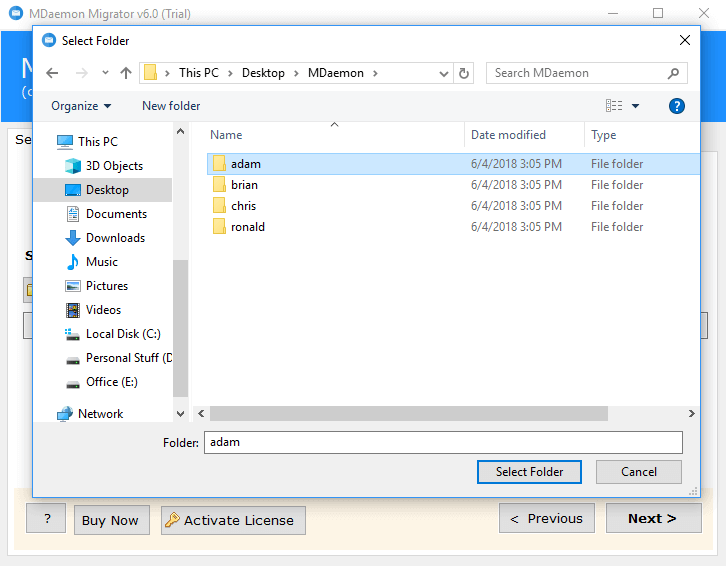Select This PC in navigation tree
This screenshot has width=726, height=566.
tap(98, 142)
